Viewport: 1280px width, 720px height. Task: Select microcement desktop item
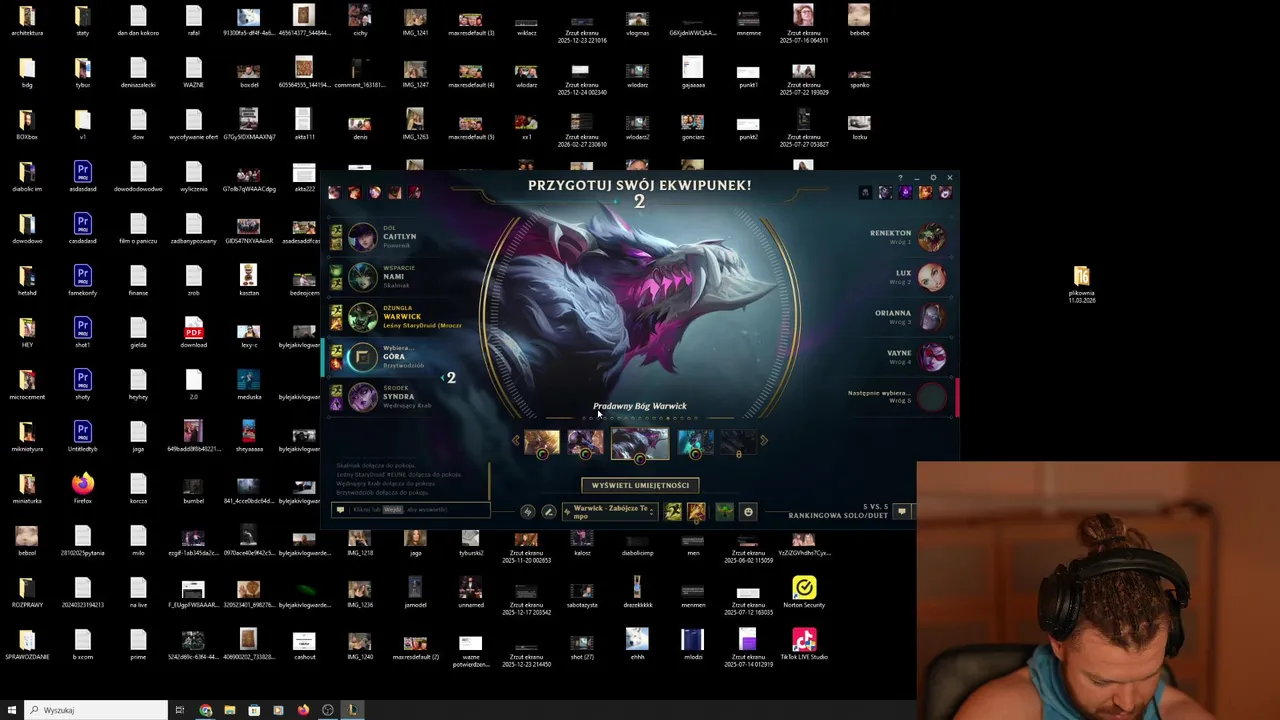click(27, 386)
